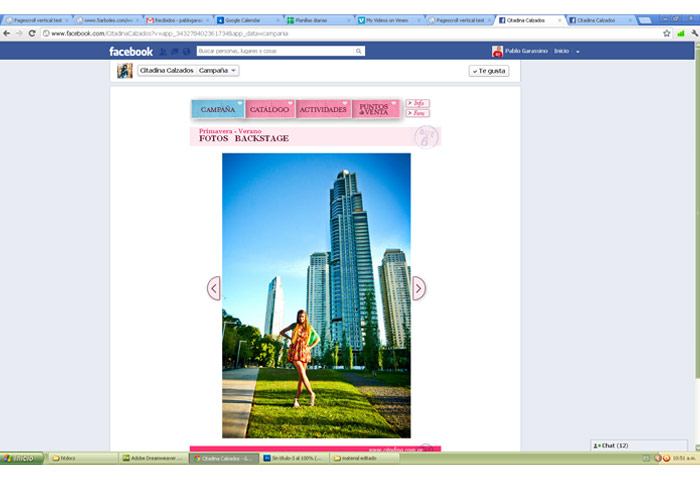Click the Ciudadna Calzados page name button
Image resolution: width=700 pixels, height=500 pixels.
(167, 71)
